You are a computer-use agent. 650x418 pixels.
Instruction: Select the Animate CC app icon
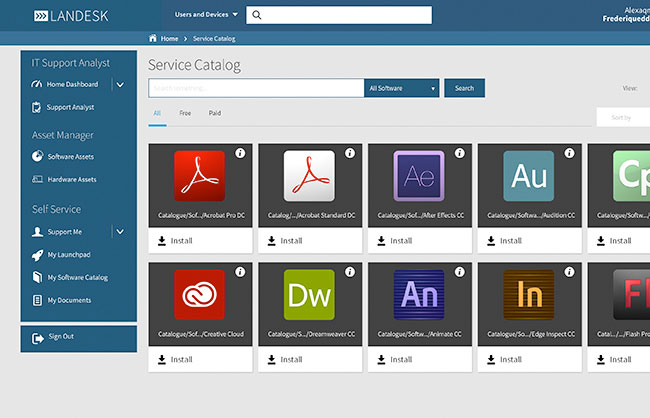418,294
